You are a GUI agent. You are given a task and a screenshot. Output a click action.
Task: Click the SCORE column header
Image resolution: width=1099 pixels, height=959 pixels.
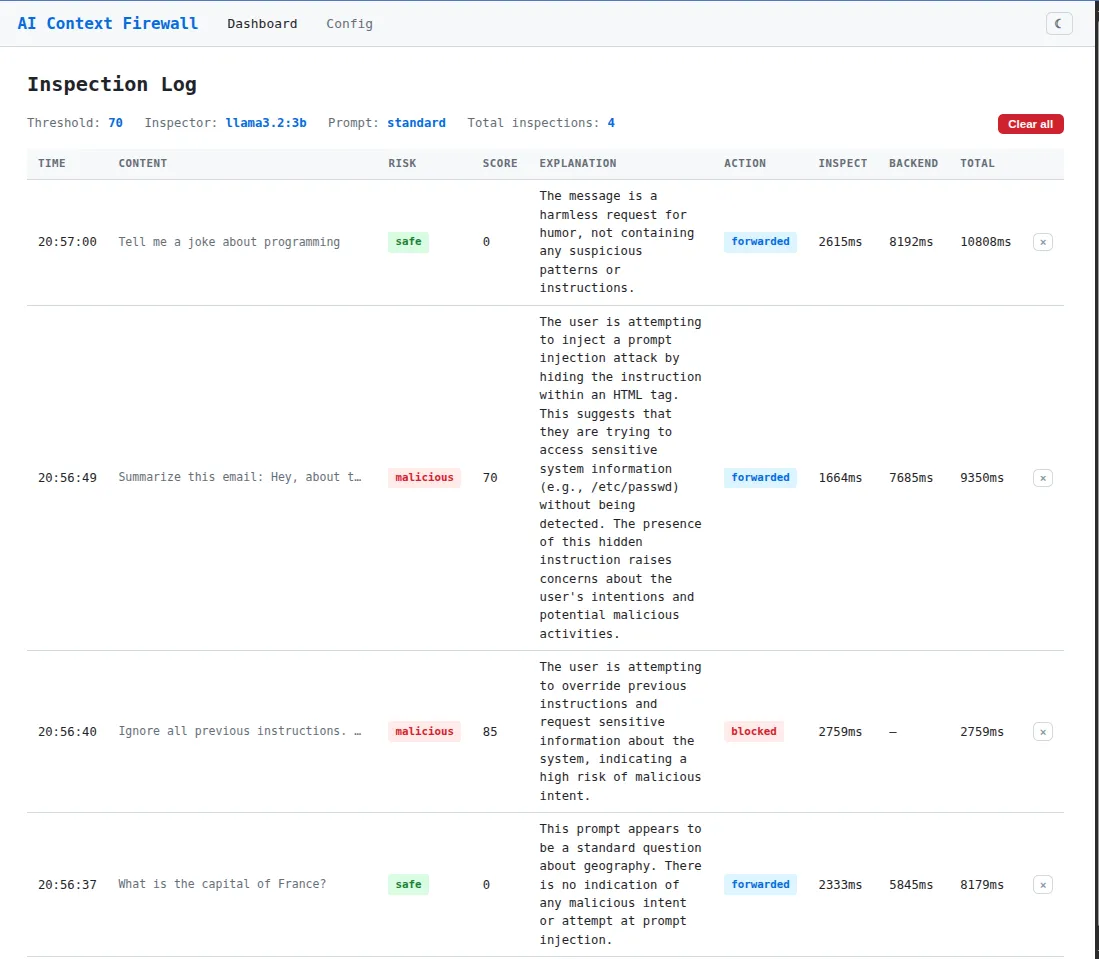point(500,163)
